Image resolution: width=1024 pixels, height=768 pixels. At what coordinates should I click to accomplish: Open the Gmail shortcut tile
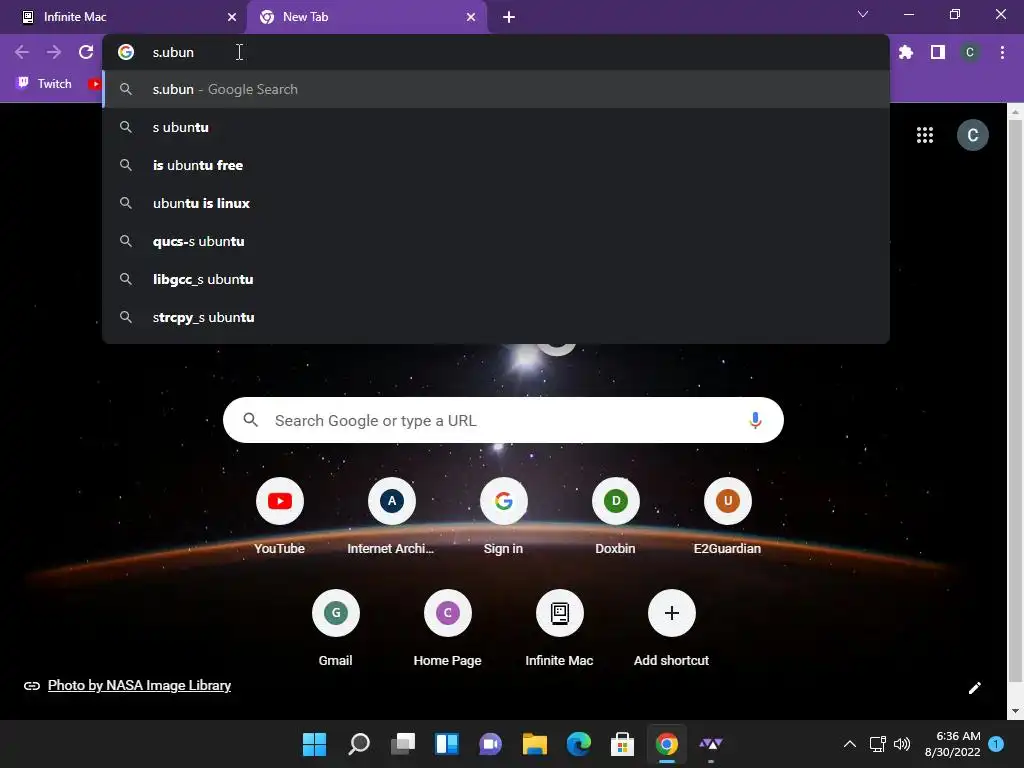point(336,628)
